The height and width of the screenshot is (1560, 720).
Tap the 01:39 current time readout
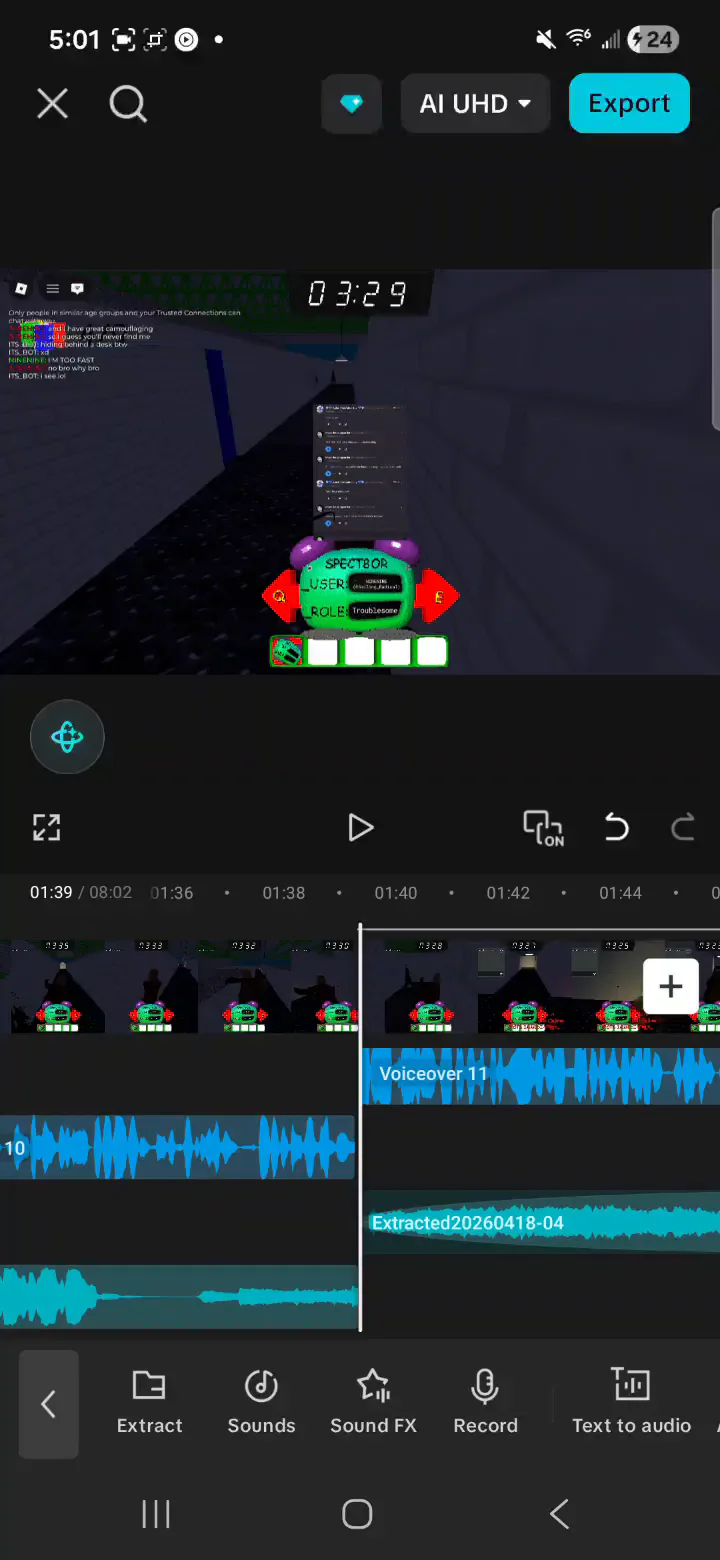pyautogui.click(x=51, y=892)
